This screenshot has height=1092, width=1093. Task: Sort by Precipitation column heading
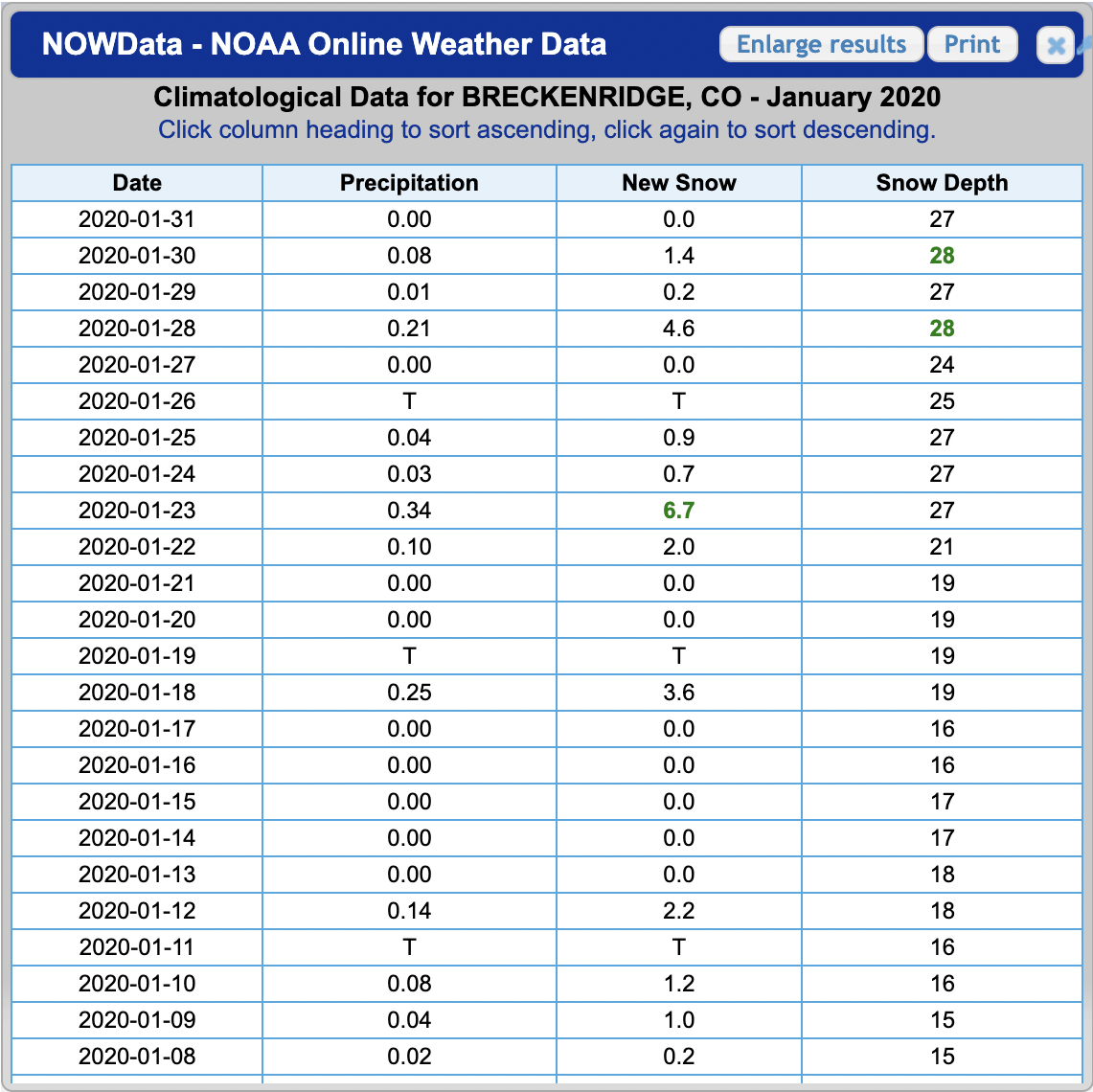click(409, 183)
